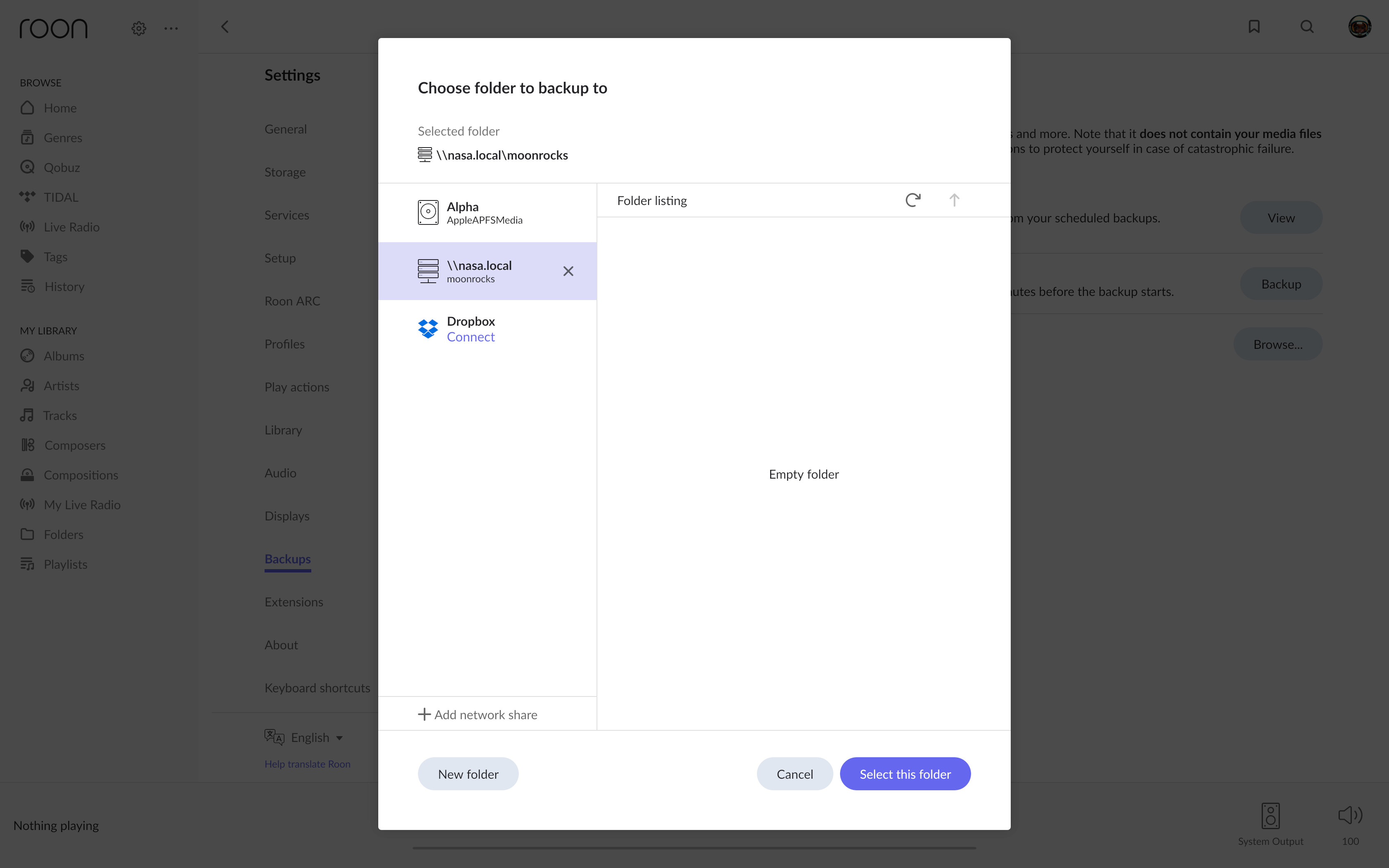The height and width of the screenshot is (868, 1389).
Task: Add a network share
Action: pos(477,714)
